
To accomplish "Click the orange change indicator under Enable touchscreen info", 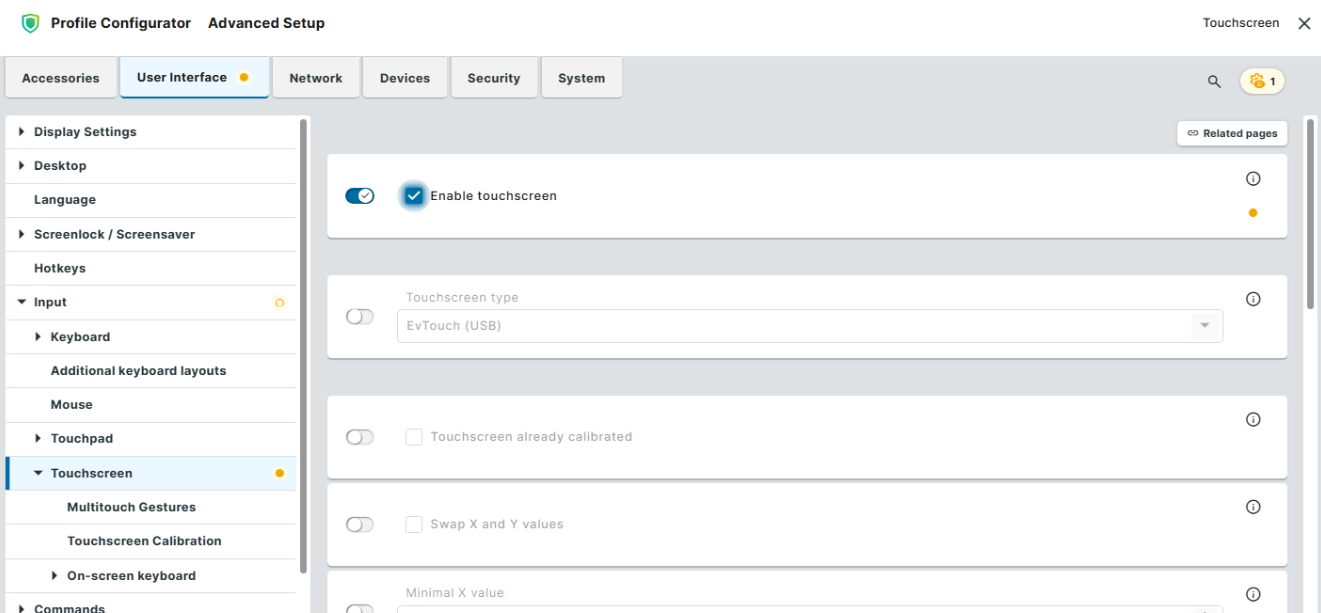I will [x=1253, y=213].
